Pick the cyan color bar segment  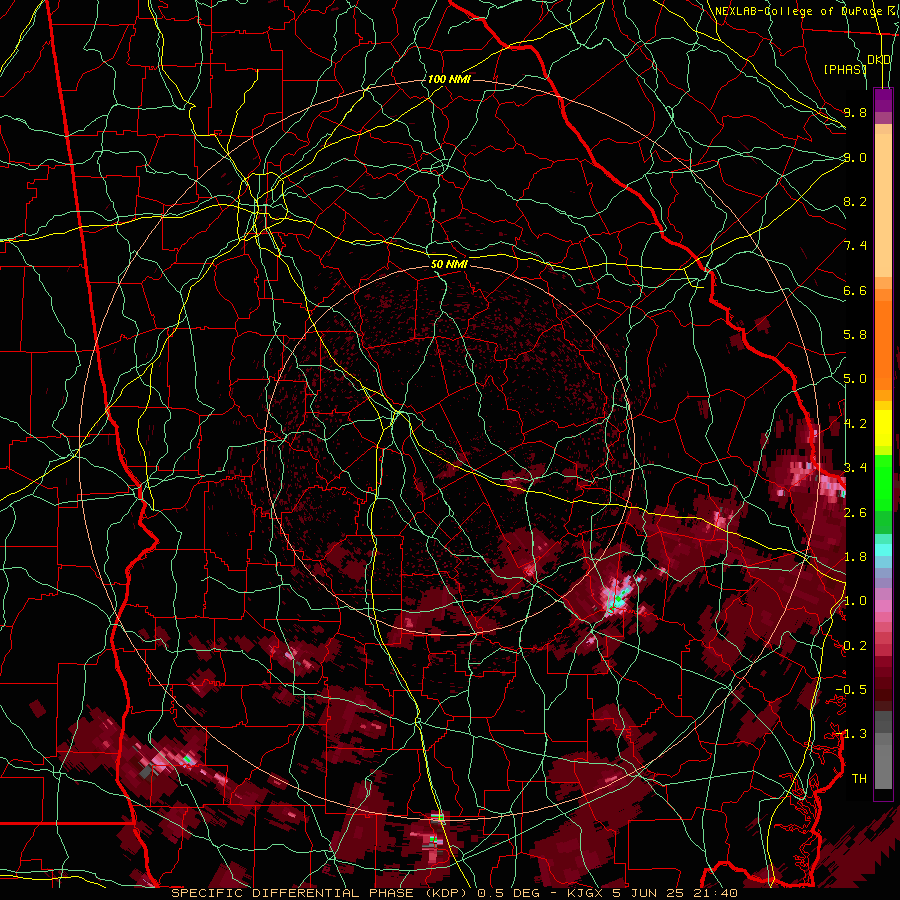click(883, 550)
